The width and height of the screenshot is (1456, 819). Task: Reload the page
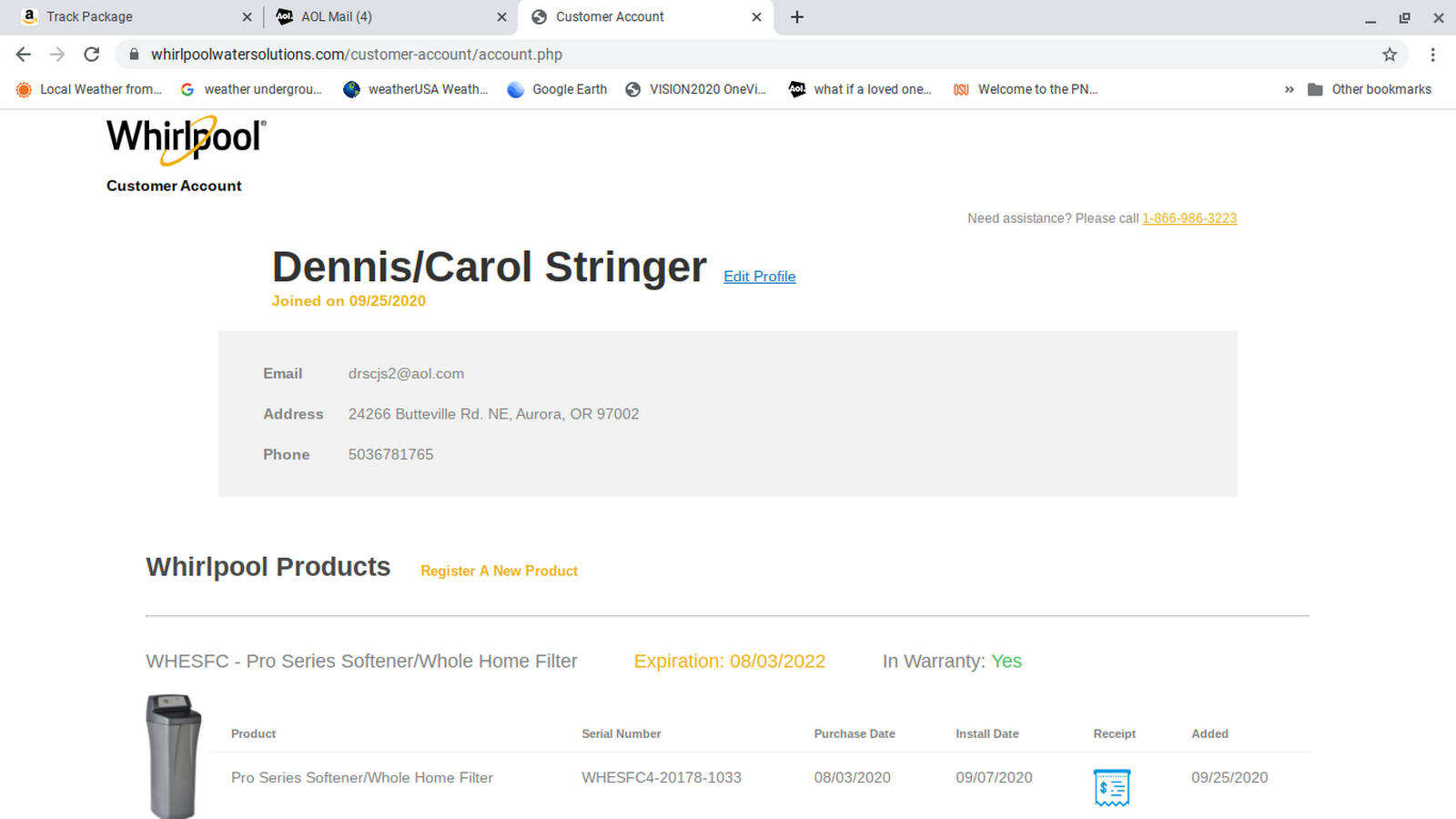pos(92,55)
